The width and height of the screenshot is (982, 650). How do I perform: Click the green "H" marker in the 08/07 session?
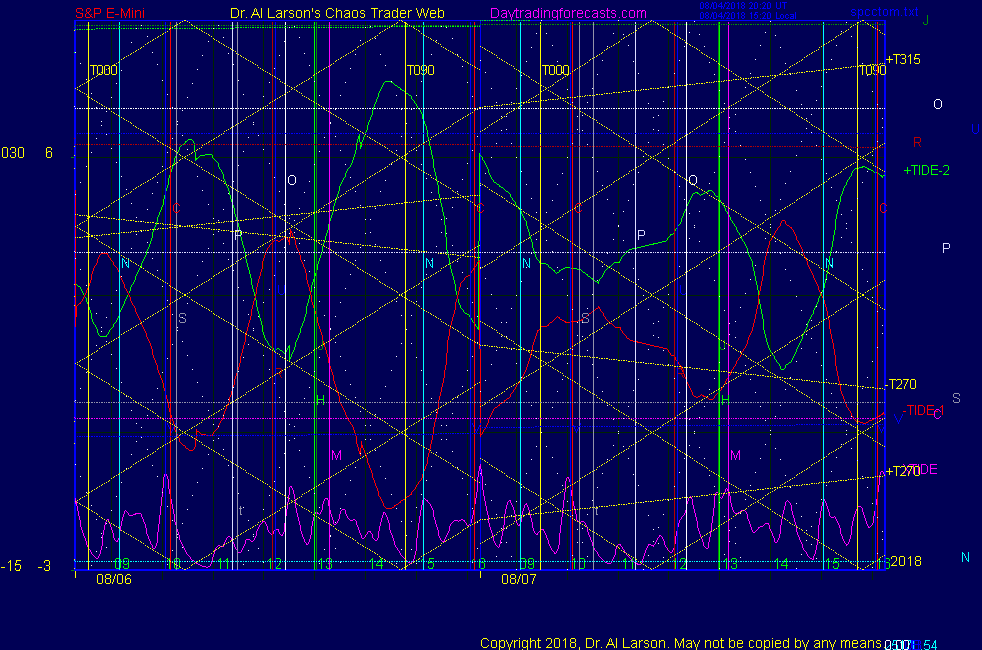725,400
